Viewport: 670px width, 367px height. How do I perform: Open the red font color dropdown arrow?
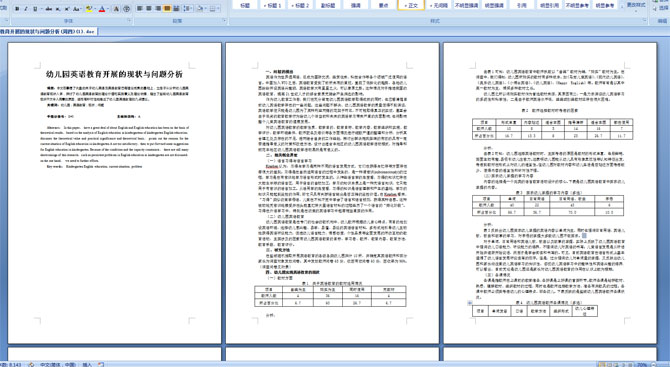tap(108, 9)
